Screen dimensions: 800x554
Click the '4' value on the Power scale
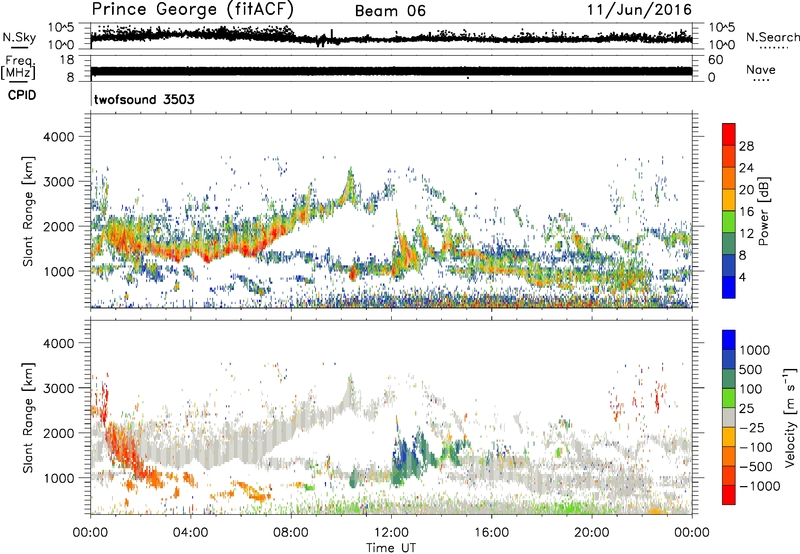click(x=742, y=278)
